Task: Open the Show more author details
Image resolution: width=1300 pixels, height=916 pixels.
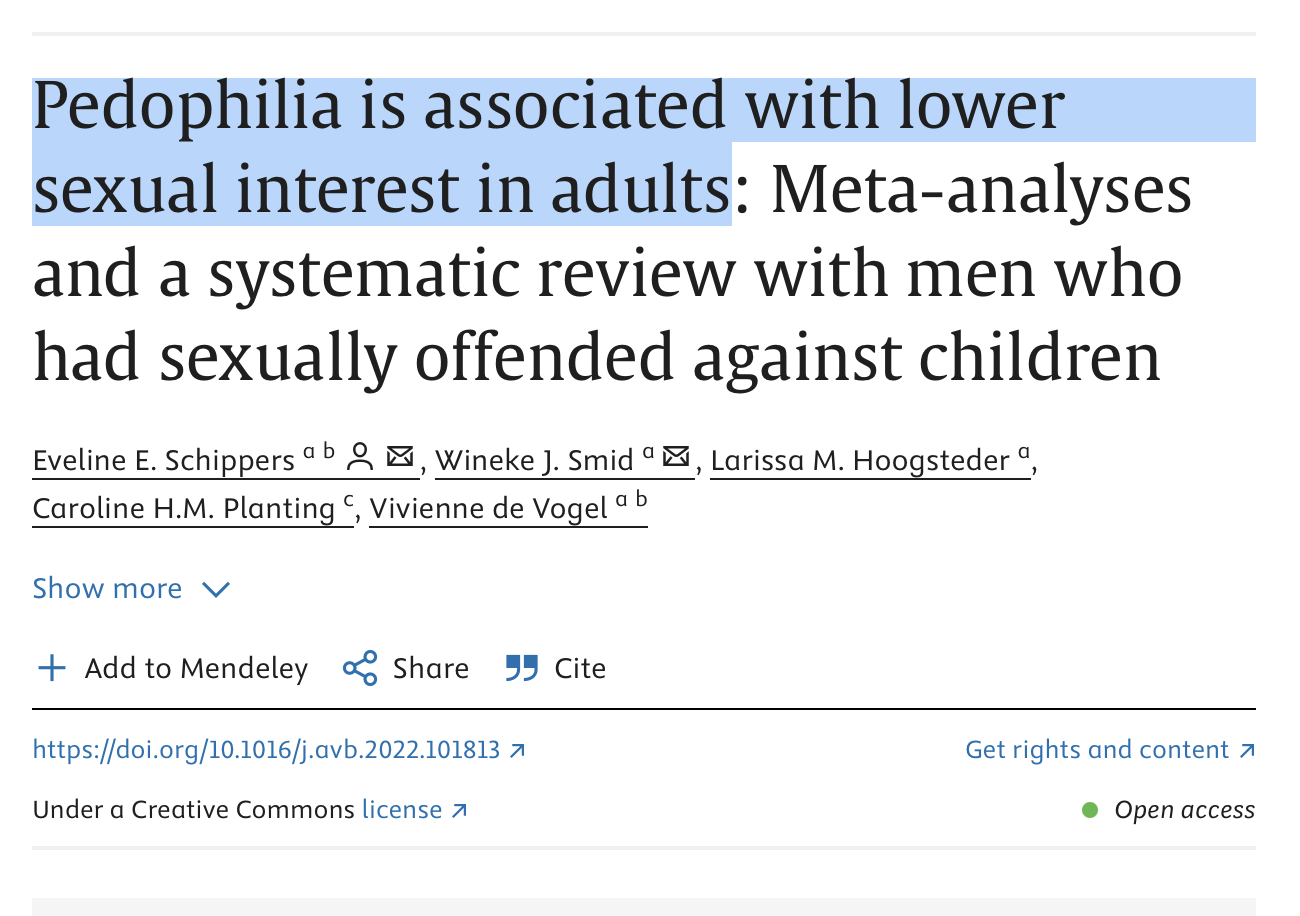Action: [x=132, y=588]
